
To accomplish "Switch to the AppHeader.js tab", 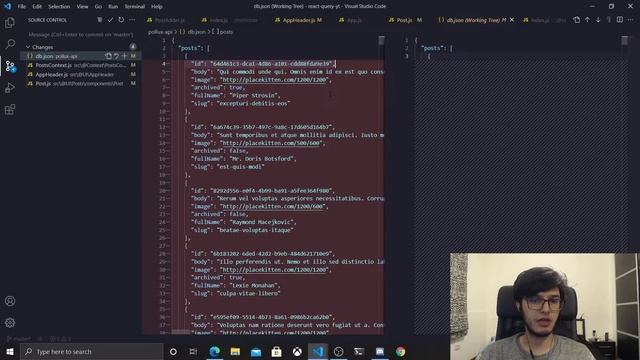I will pos(299,20).
